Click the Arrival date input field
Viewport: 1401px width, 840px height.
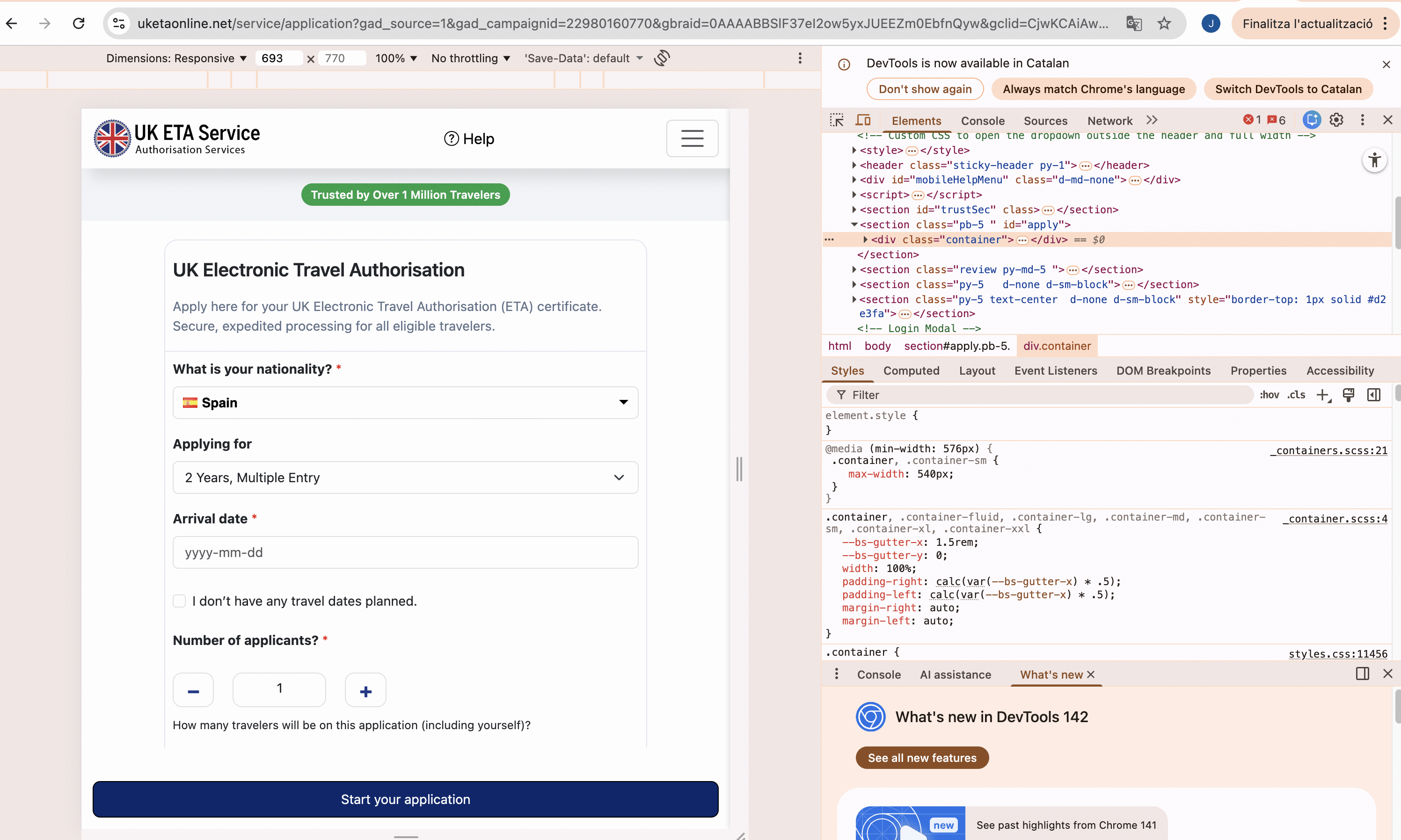click(x=405, y=552)
